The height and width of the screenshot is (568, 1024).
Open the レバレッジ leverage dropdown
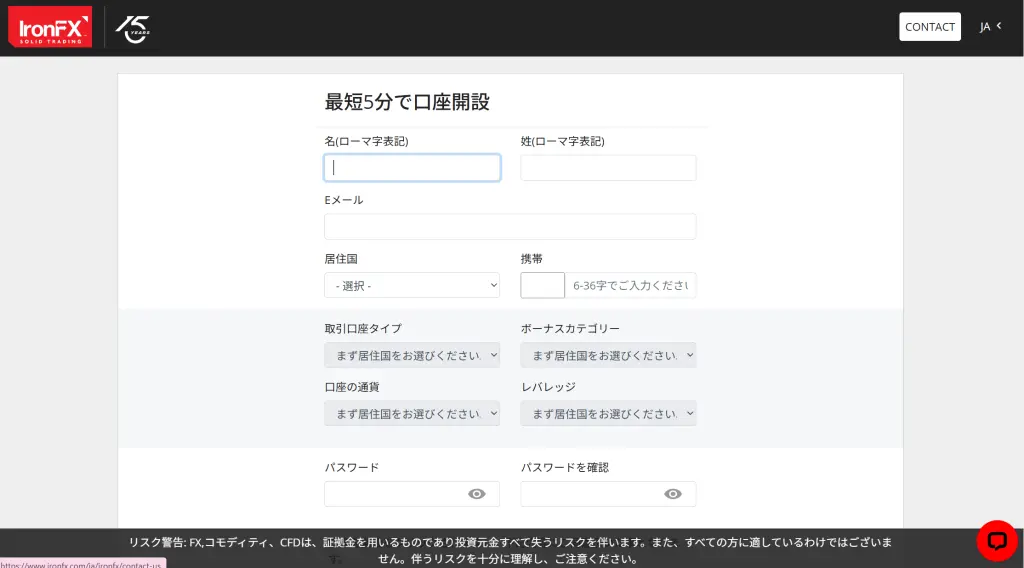tap(608, 414)
